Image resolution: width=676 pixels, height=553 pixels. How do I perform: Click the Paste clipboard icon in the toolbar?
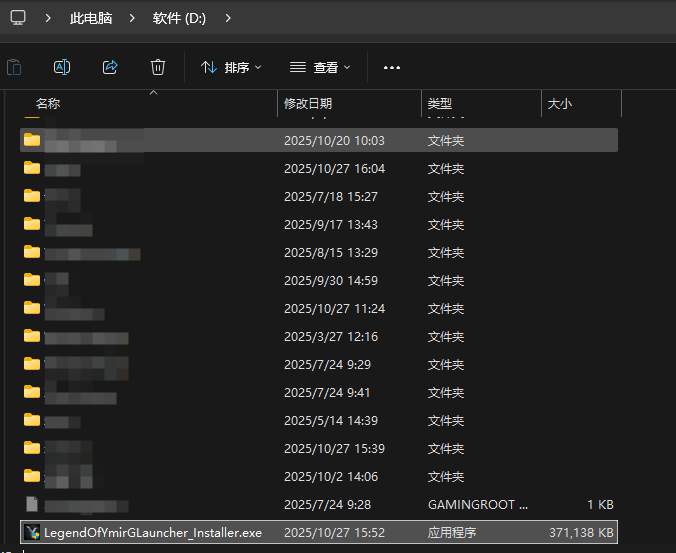pyautogui.click(x=14, y=67)
